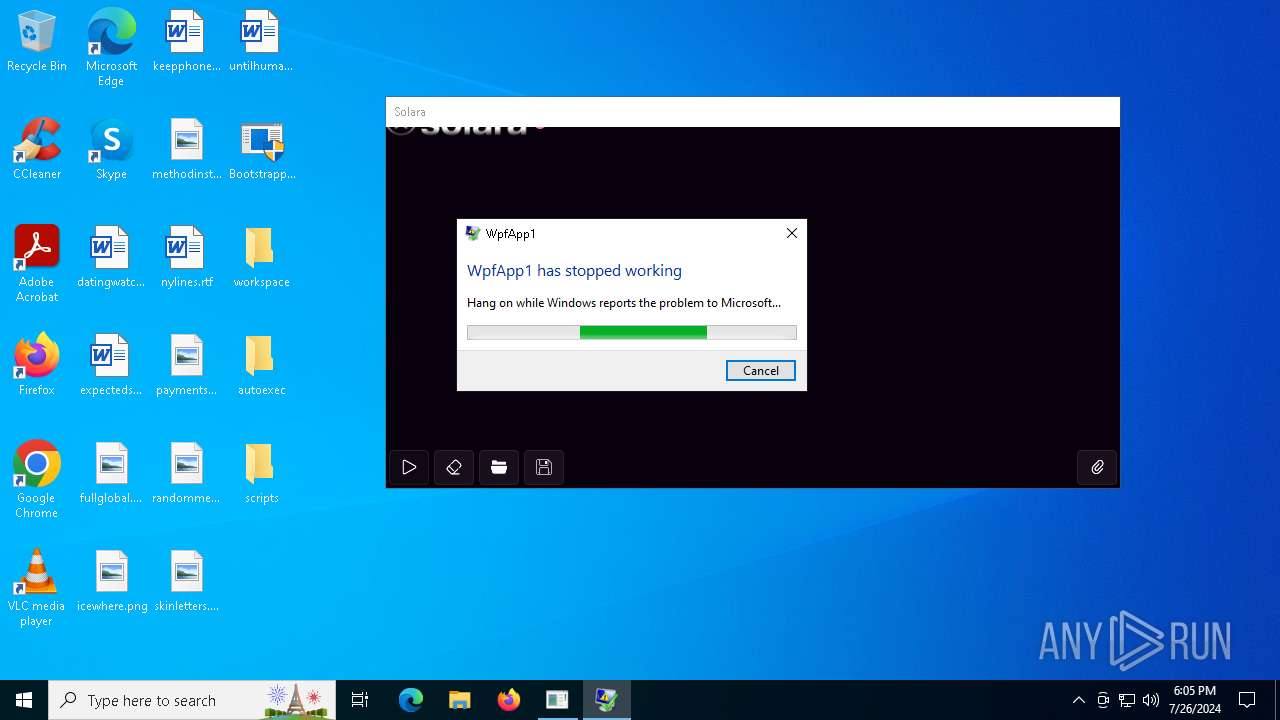Click the WpfApp1 icon in dialog title
1280x720 pixels.
[x=473, y=233]
